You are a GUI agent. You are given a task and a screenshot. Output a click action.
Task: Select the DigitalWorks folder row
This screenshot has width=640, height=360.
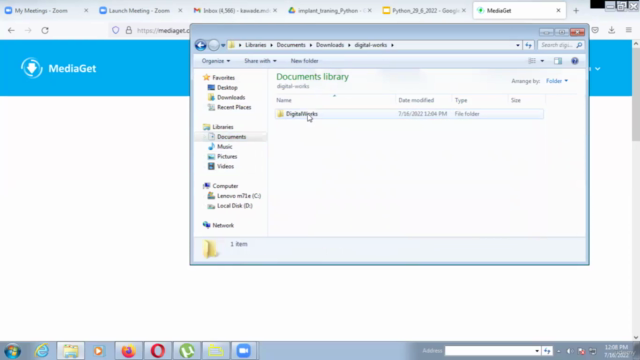tap(409, 114)
